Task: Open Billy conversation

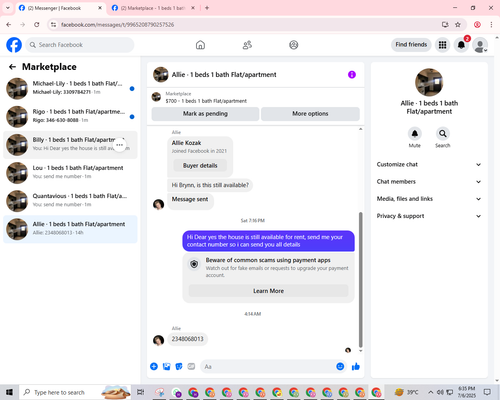Action: 70,145
